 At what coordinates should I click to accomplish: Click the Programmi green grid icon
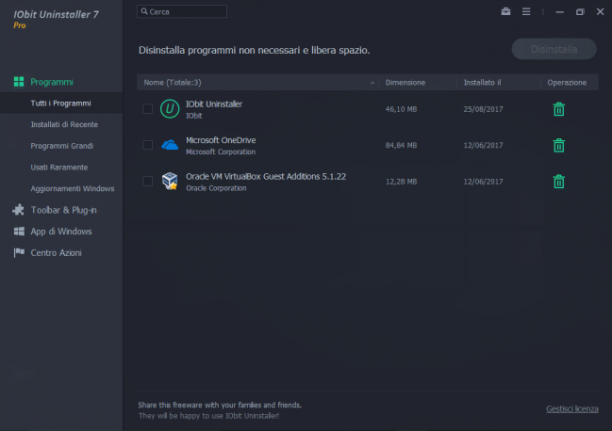pyautogui.click(x=19, y=82)
